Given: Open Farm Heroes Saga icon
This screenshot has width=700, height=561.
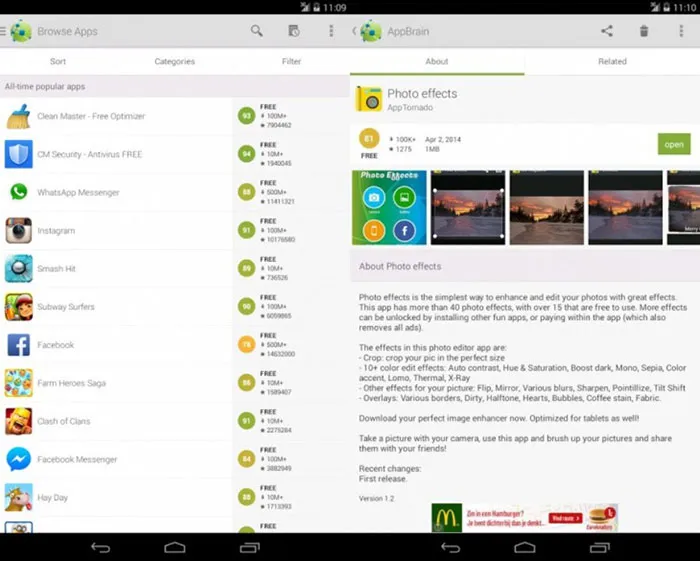Looking at the screenshot, I should pyautogui.click(x=18, y=383).
